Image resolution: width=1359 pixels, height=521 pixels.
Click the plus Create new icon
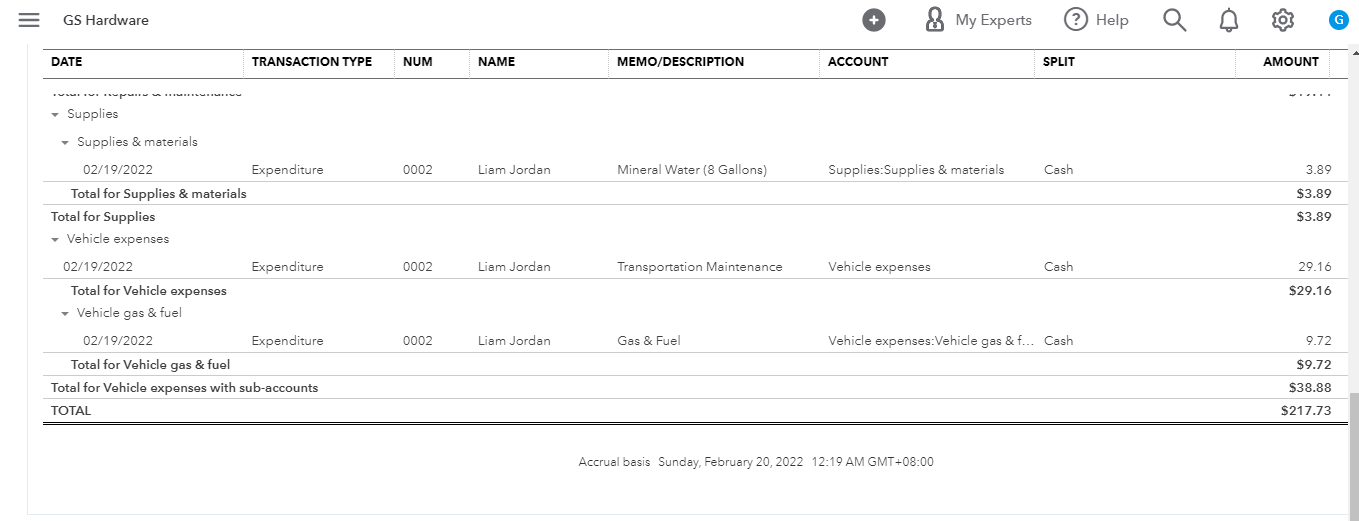(x=874, y=20)
